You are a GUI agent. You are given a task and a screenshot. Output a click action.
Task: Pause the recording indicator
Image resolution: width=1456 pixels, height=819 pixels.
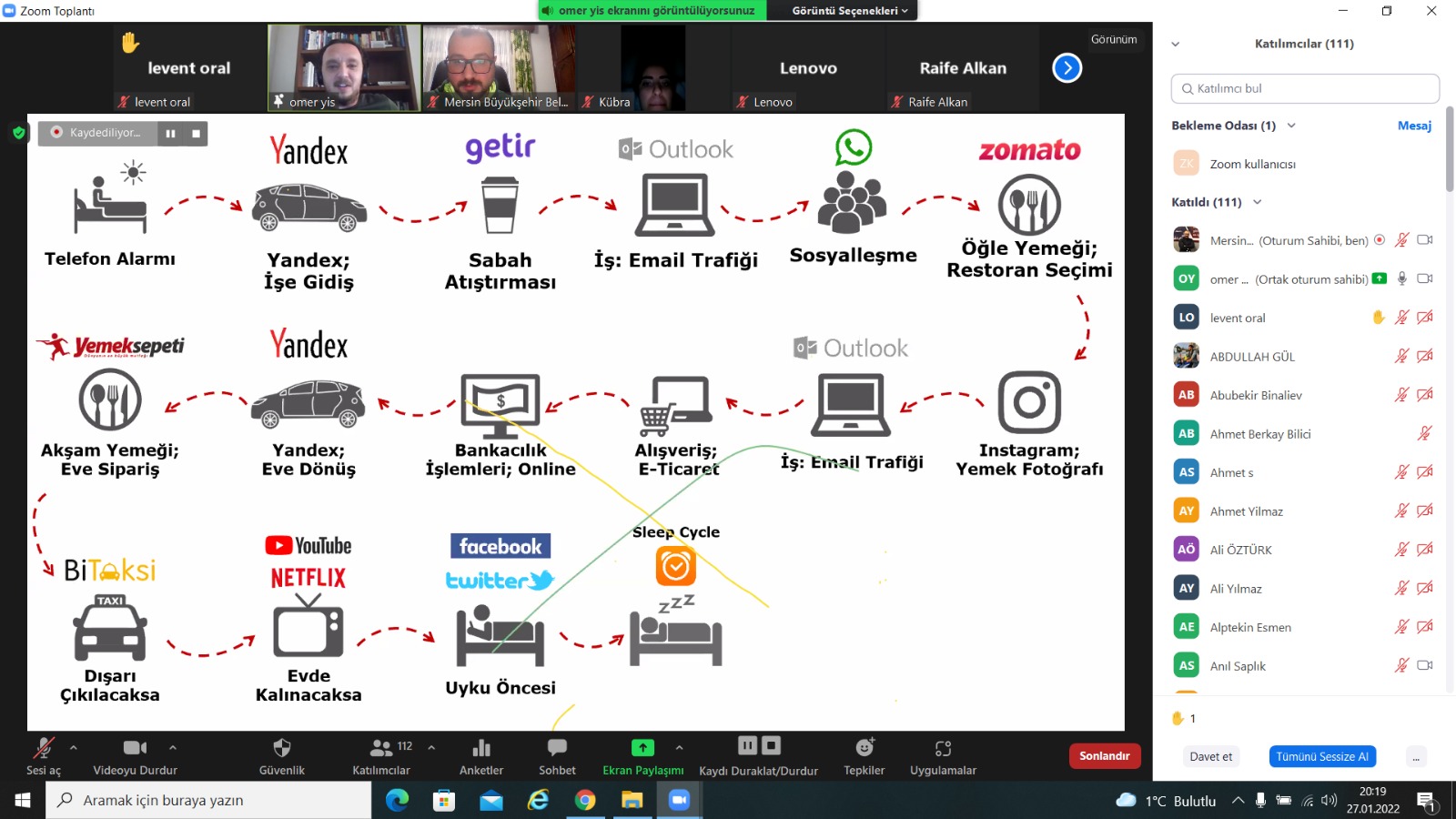coord(170,134)
